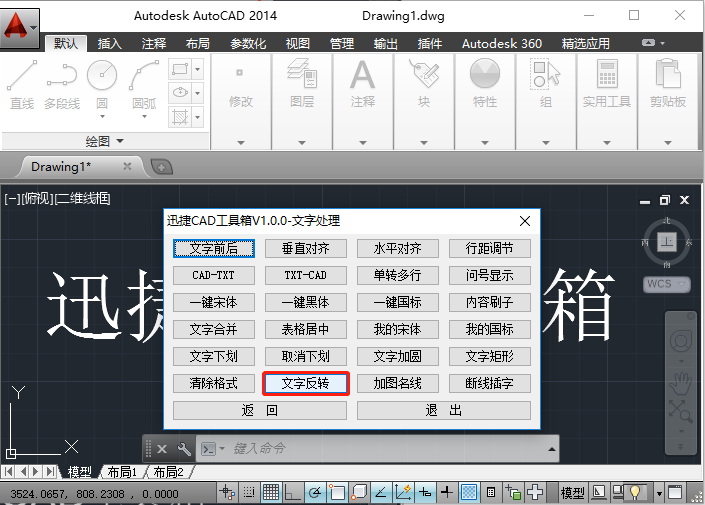Screen dimensions: 705x505
Task: Expand the Modify (修改) panel arrow
Action: [x=241, y=143]
